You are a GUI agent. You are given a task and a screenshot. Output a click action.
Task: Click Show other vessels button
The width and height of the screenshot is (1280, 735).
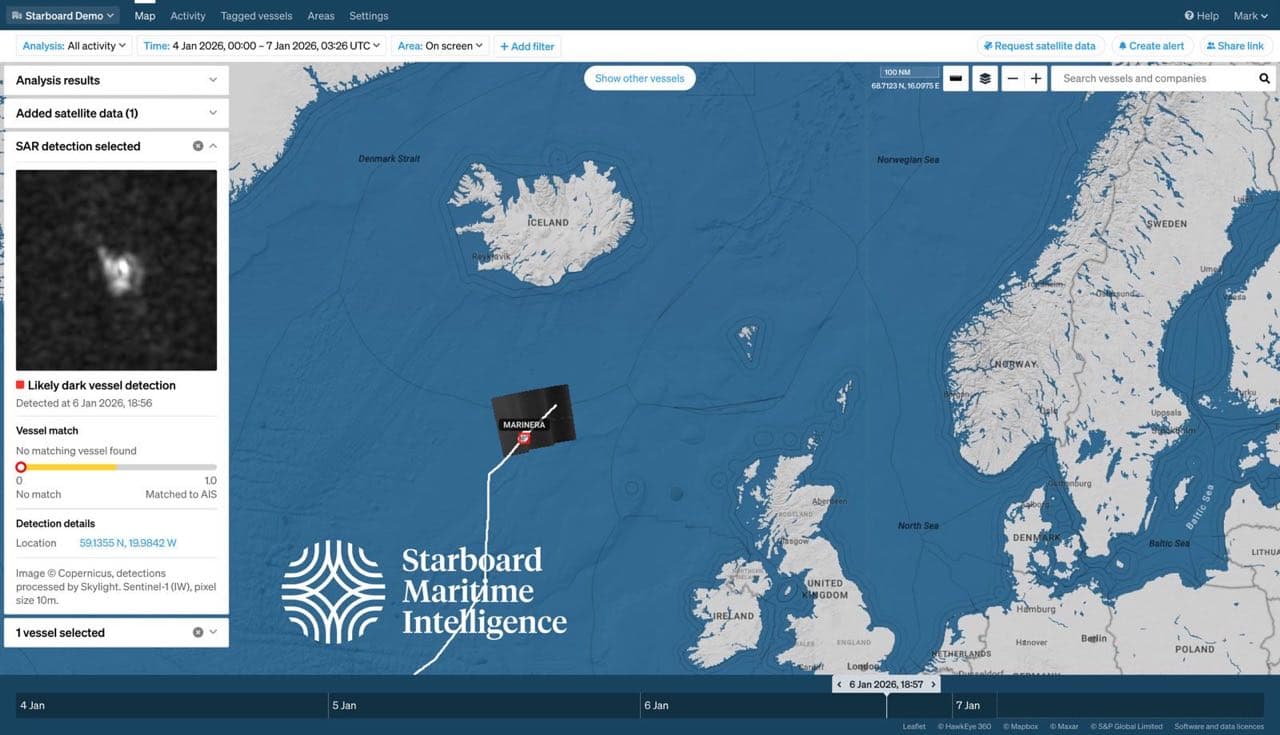[x=639, y=78]
